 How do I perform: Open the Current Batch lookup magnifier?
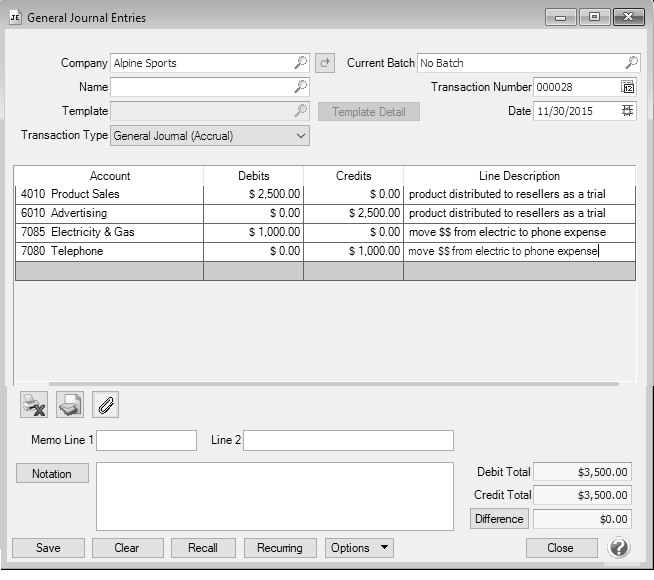tap(631, 63)
